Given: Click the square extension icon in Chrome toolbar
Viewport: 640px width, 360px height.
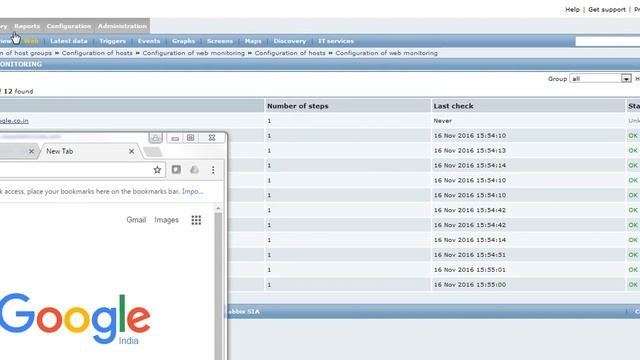Looking at the screenshot, I should [x=176, y=169].
